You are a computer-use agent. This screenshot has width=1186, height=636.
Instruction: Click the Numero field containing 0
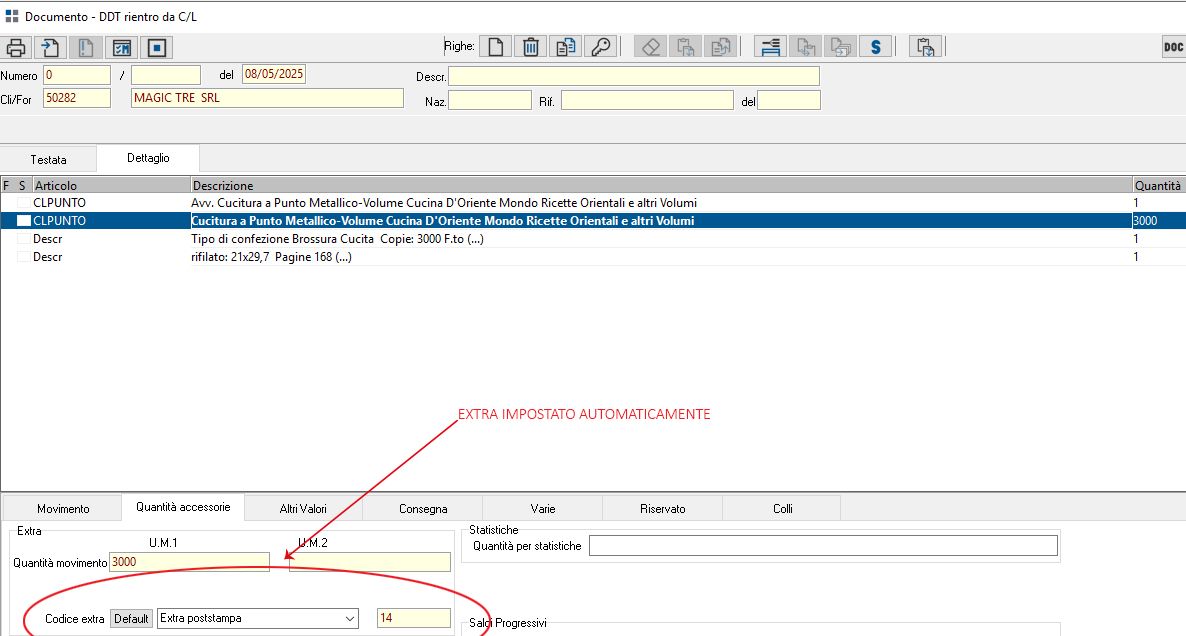[77, 75]
